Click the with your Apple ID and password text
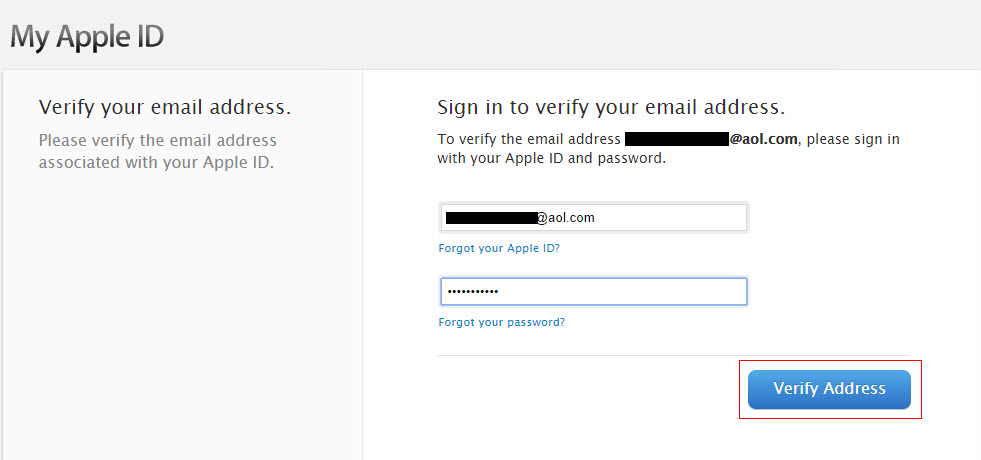 (551, 158)
